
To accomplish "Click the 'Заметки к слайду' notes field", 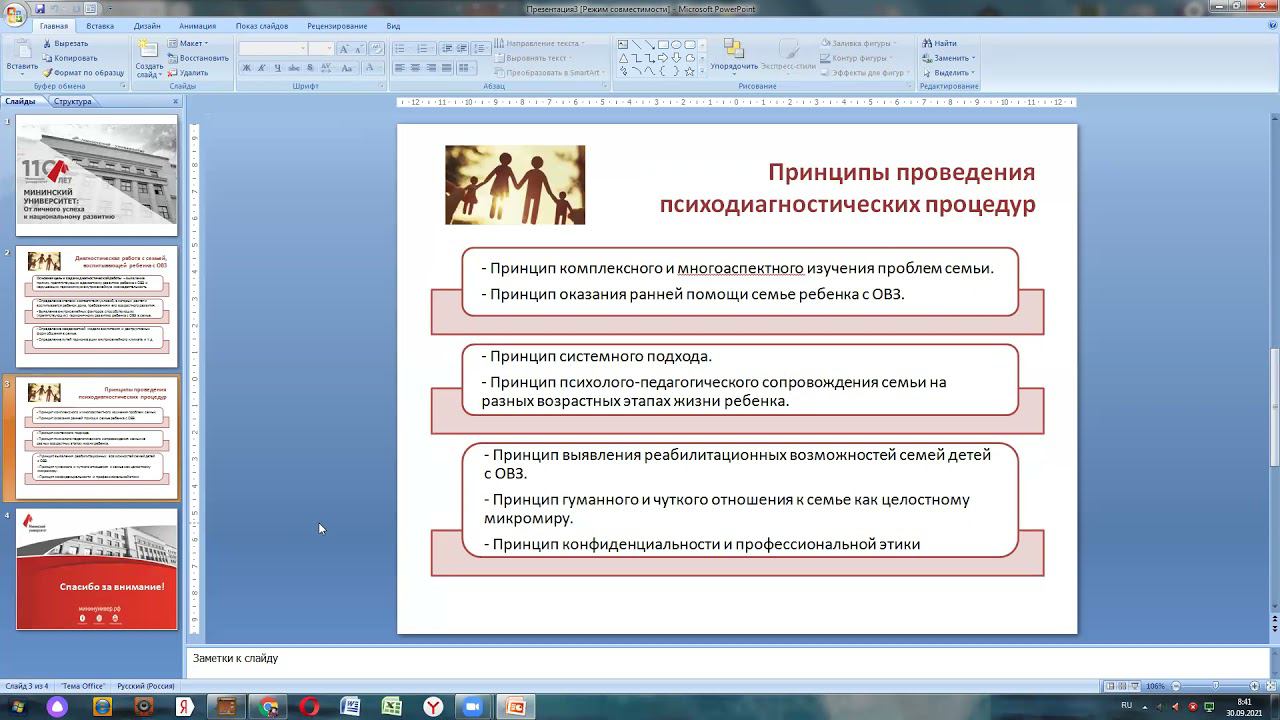I will click(x=728, y=659).
